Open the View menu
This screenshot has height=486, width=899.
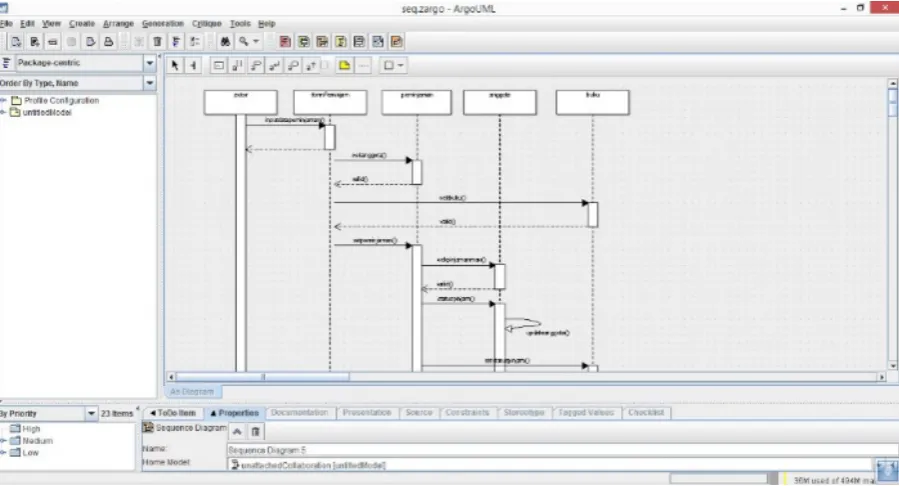point(51,23)
